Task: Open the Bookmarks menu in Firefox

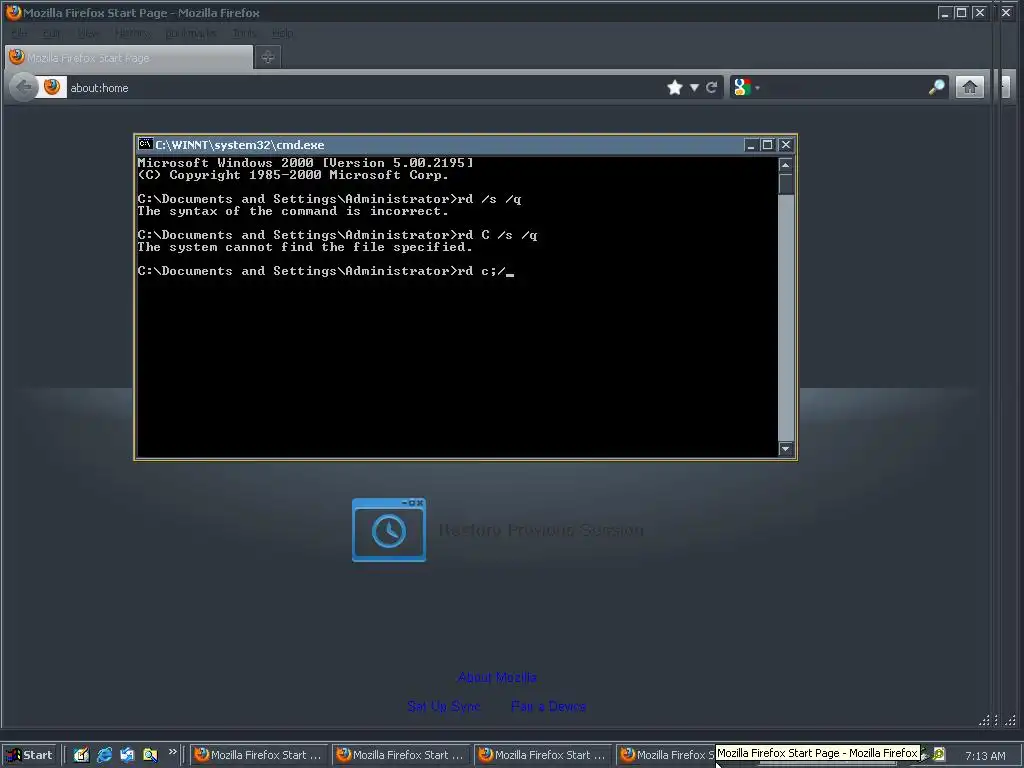Action: [x=191, y=33]
